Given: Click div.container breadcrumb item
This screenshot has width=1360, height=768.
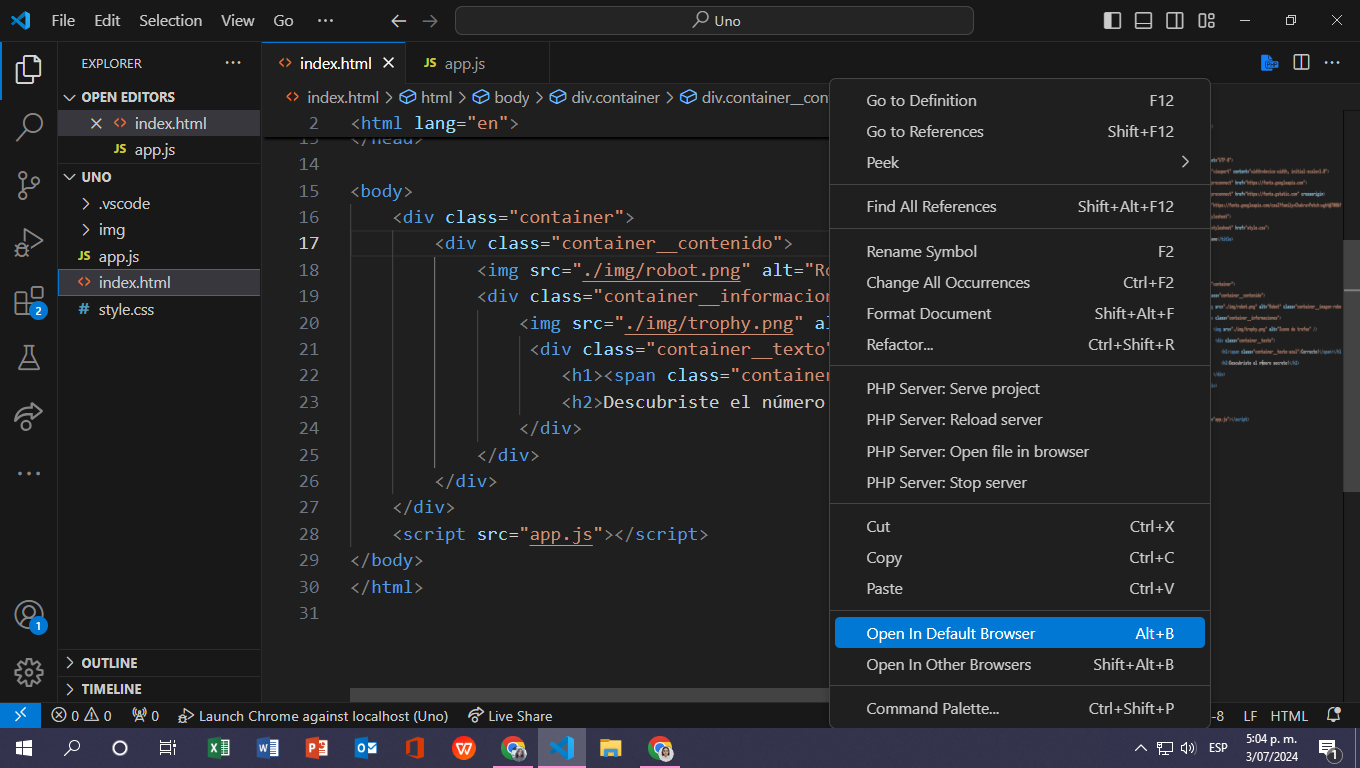Looking at the screenshot, I should click(x=605, y=97).
